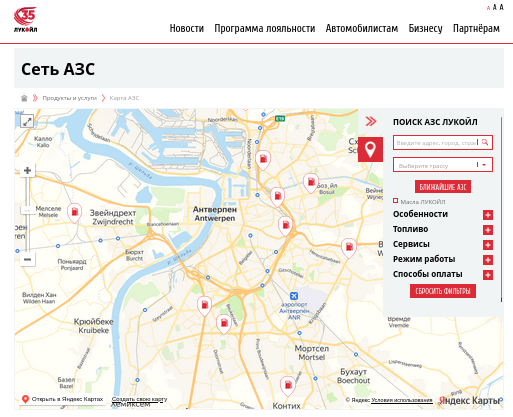
Task: Zoom out the map with minus button
Action: pos(27,259)
